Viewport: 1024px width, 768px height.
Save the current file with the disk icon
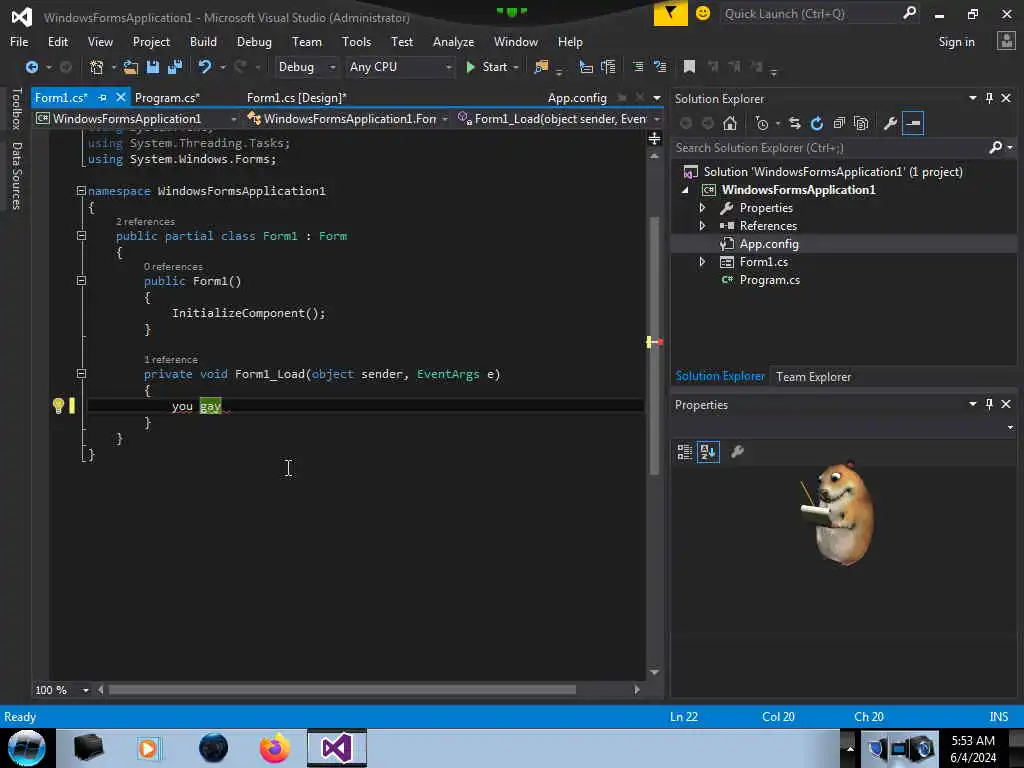click(153, 67)
